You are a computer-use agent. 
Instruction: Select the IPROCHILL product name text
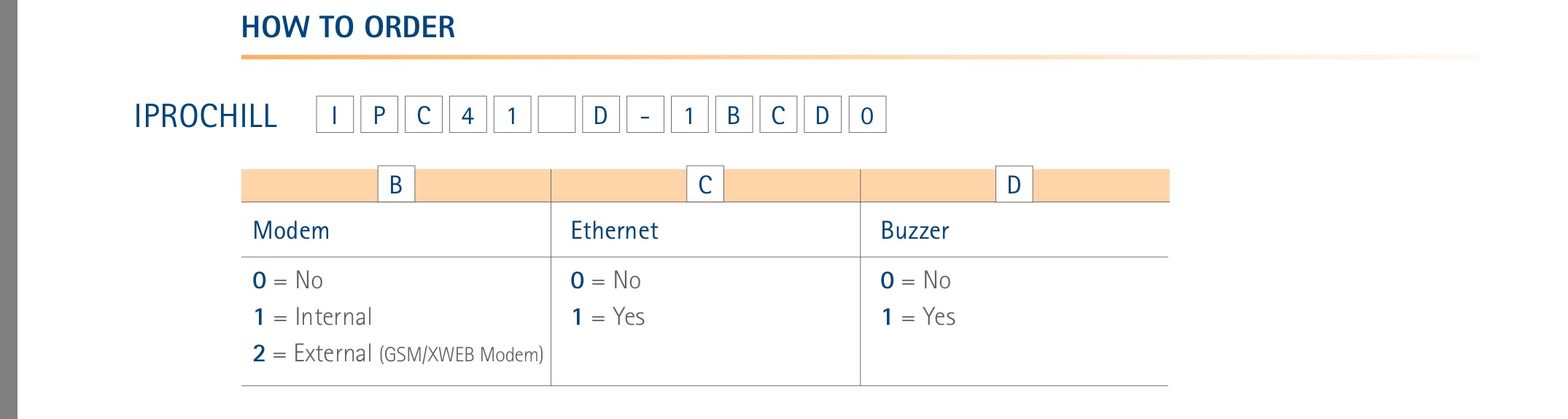206,116
